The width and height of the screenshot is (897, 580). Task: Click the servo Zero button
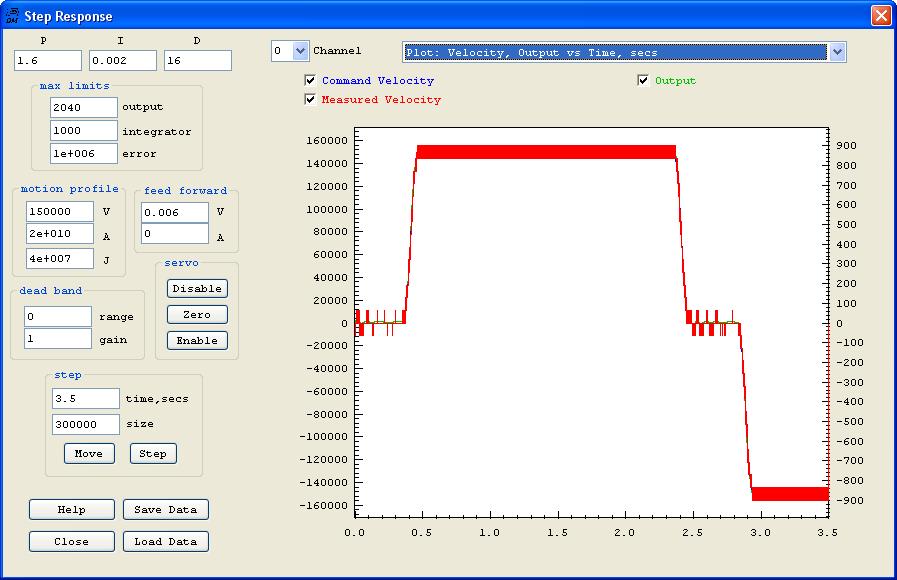pos(197,315)
